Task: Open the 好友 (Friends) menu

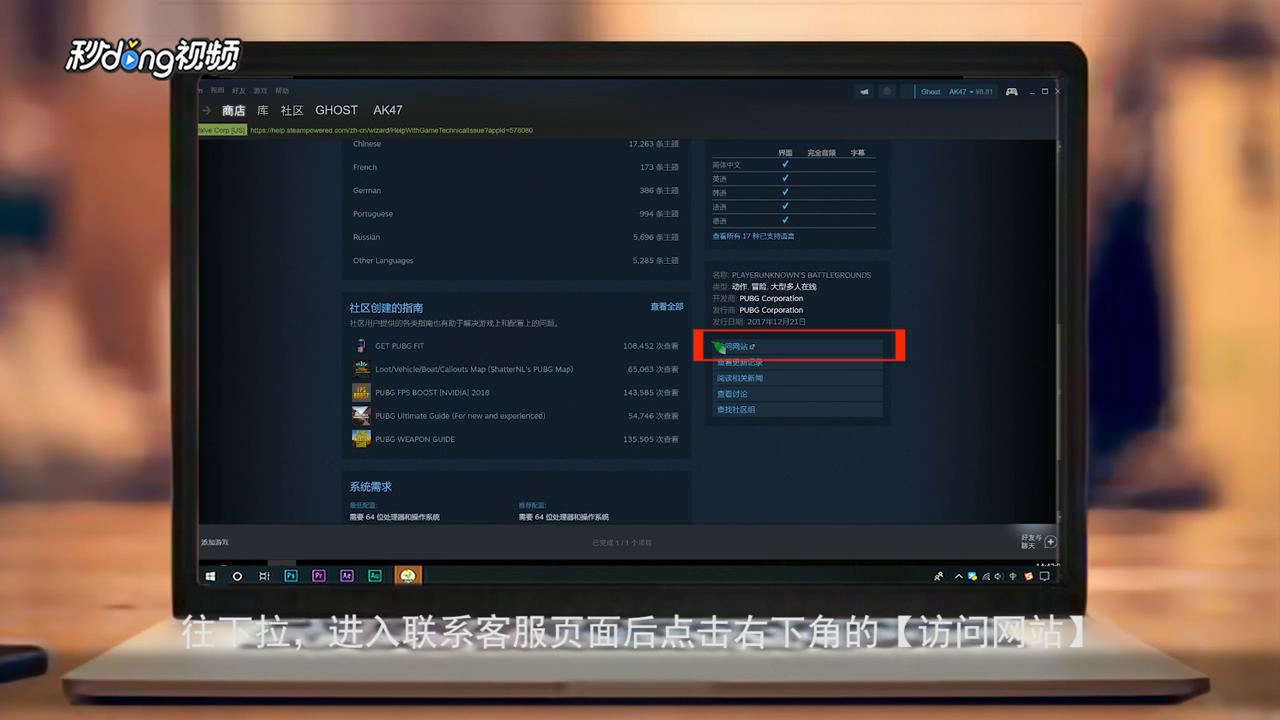Action: coord(239,90)
